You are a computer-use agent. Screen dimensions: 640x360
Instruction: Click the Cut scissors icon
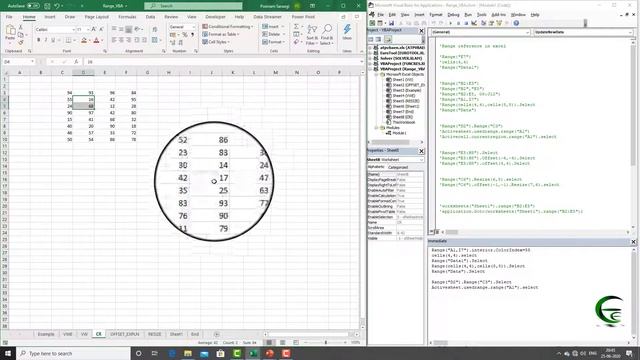coord(21,27)
